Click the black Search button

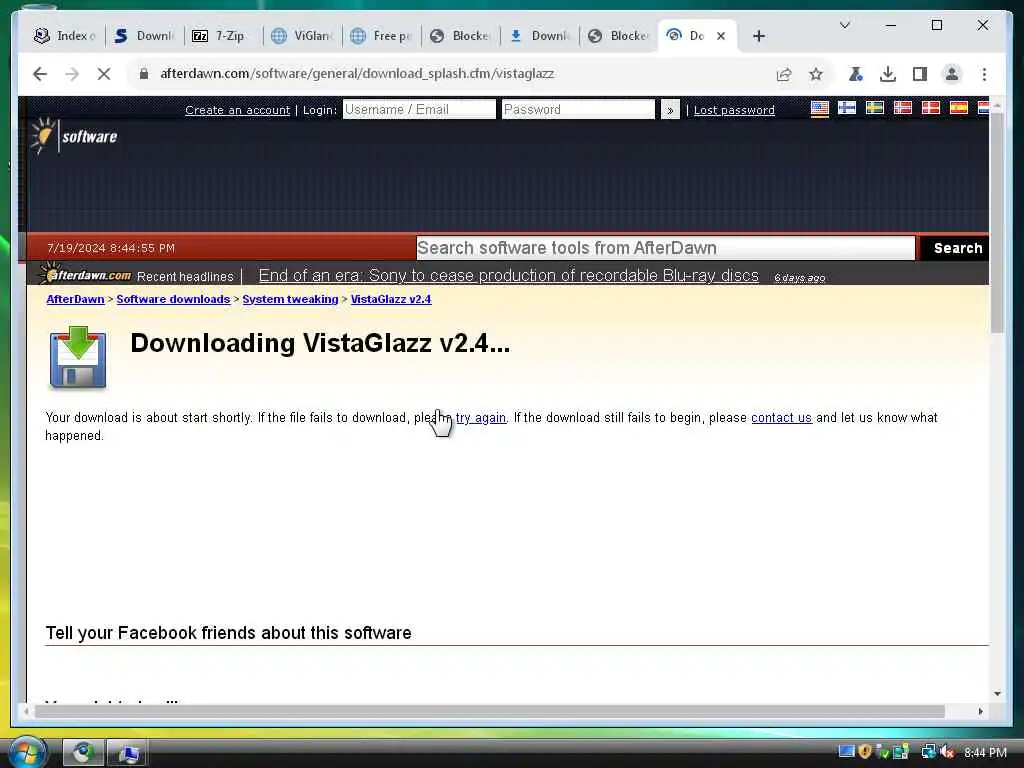click(x=957, y=248)
